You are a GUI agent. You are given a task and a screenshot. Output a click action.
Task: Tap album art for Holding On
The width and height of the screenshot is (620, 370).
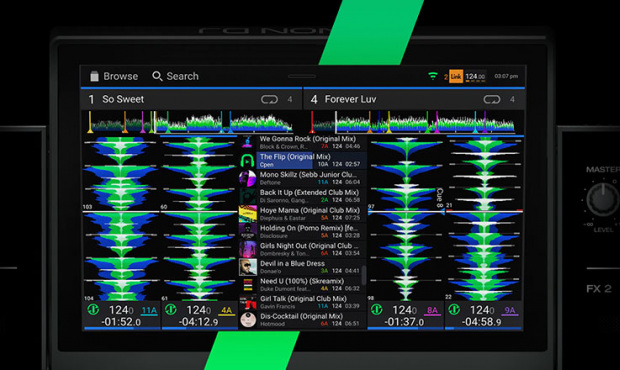248,232
